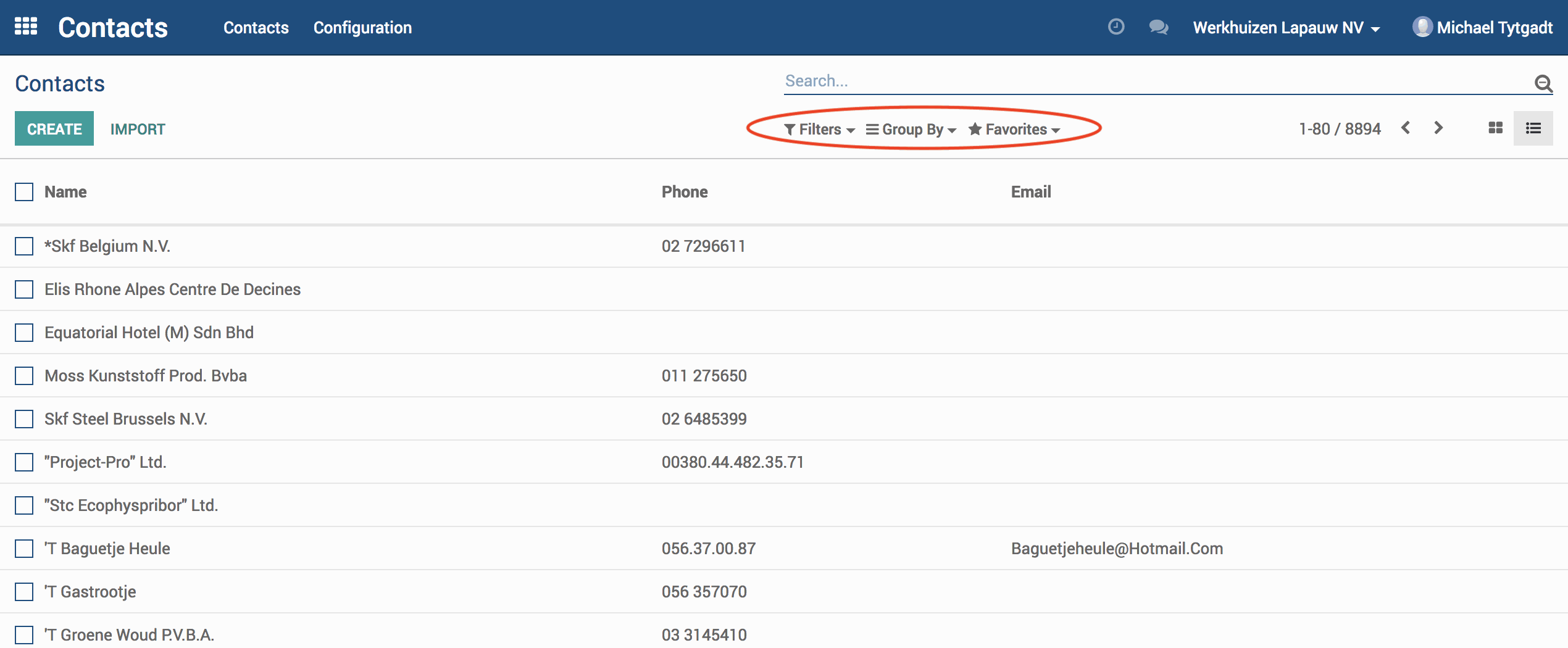Screen dimensions: 1568x648
Task: Open Equatorial Hotel (M) Sdn Bhd contact
Action: click(149, 333)
